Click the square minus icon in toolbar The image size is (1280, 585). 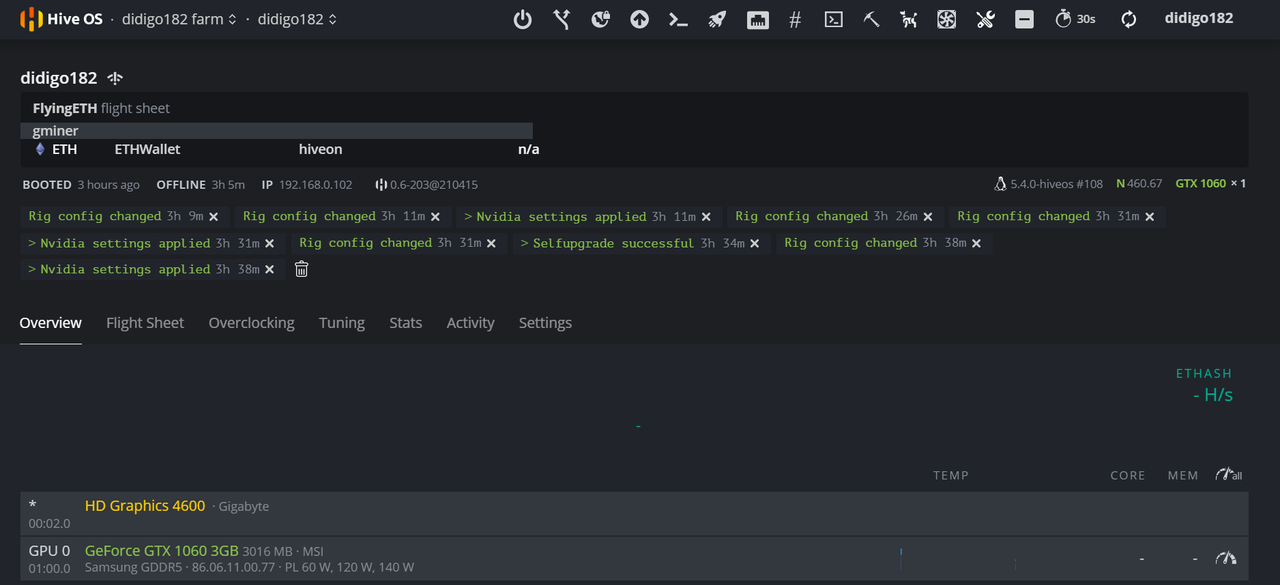coord(1024,19)
